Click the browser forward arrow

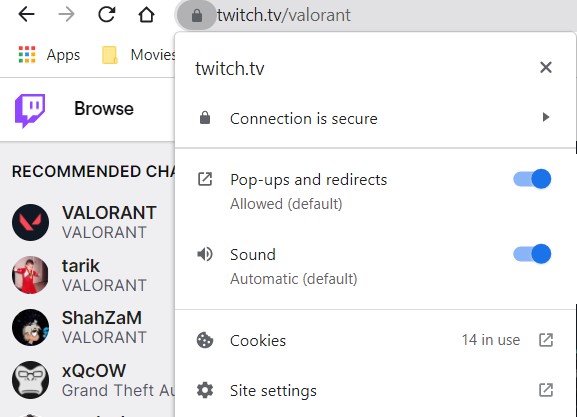click(67, 15)
